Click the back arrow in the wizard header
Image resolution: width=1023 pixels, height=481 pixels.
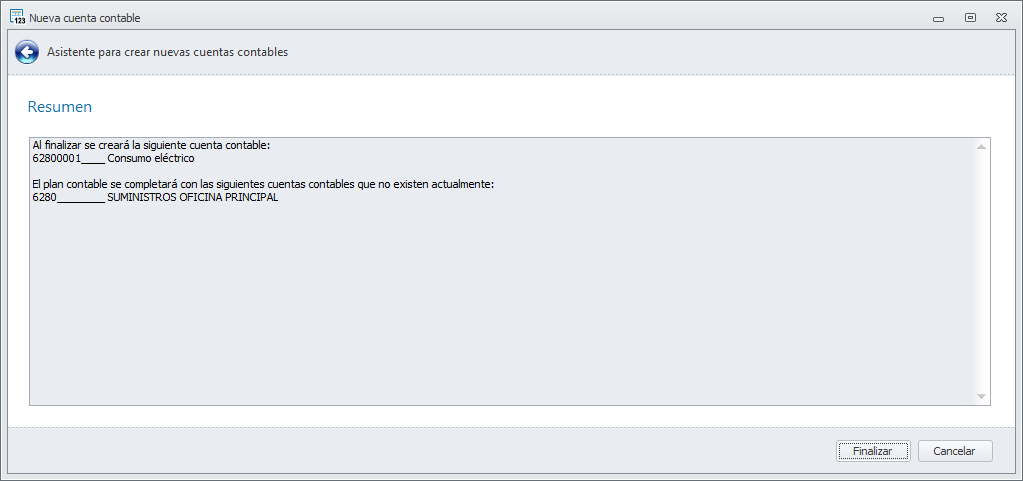click(x=26, y=52)
